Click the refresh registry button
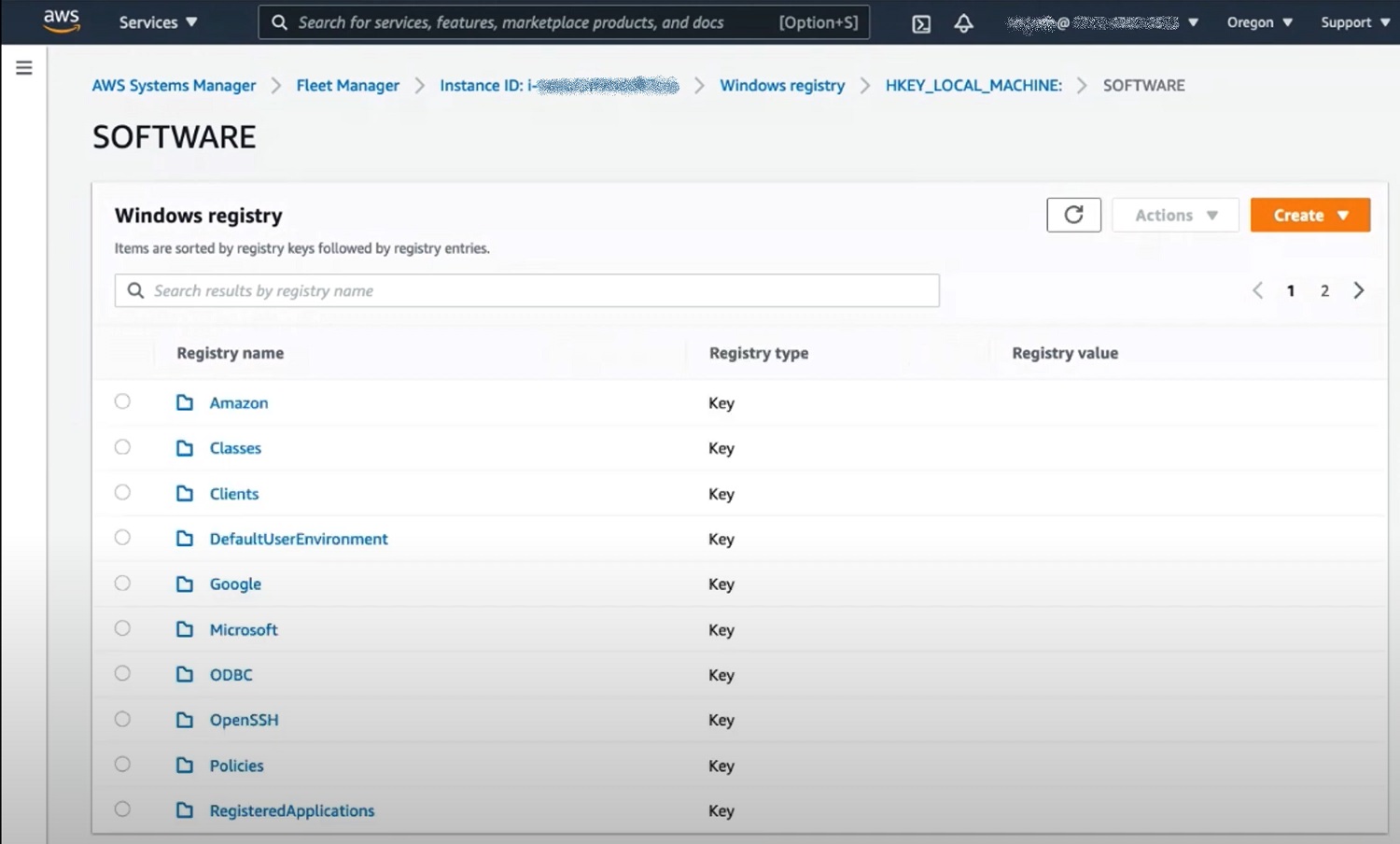The height and width of the screenshot is (844, 1400). pyautogui.click(x=1073, y=215)
